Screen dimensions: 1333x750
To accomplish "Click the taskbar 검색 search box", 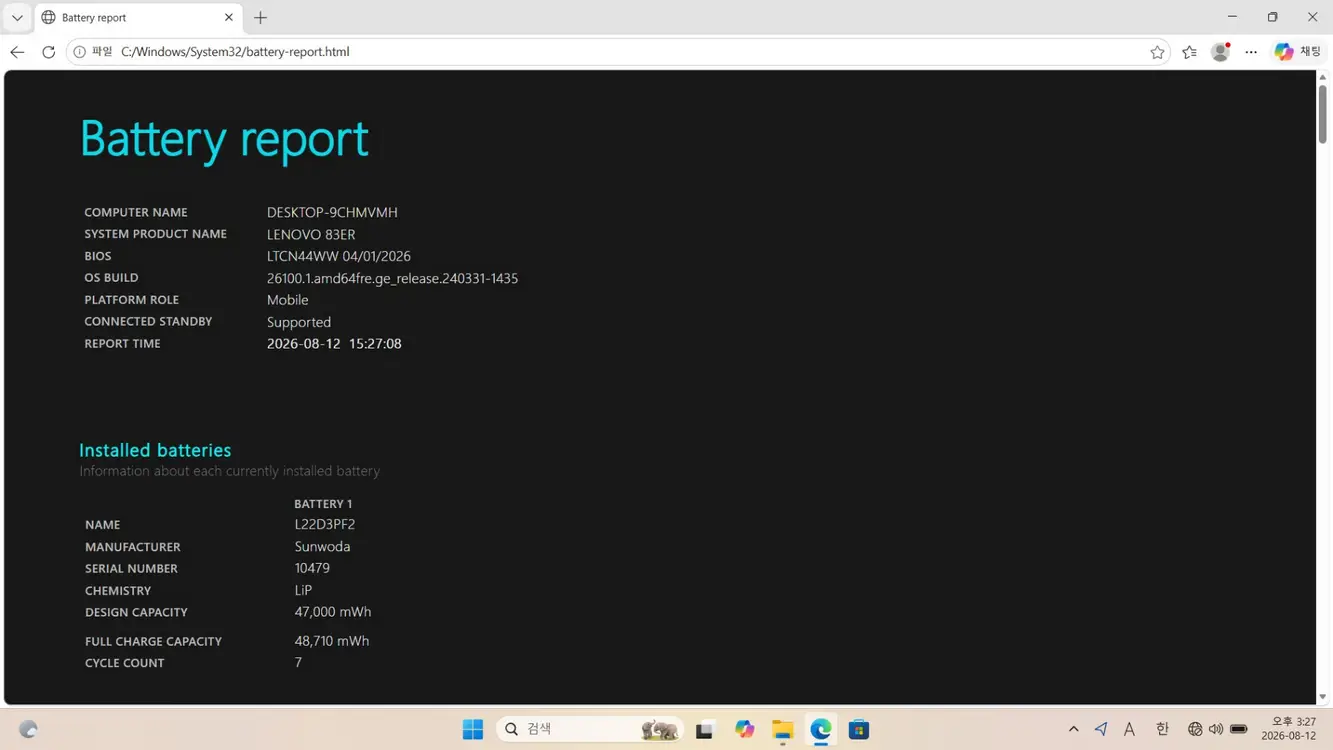I will 590,729.
